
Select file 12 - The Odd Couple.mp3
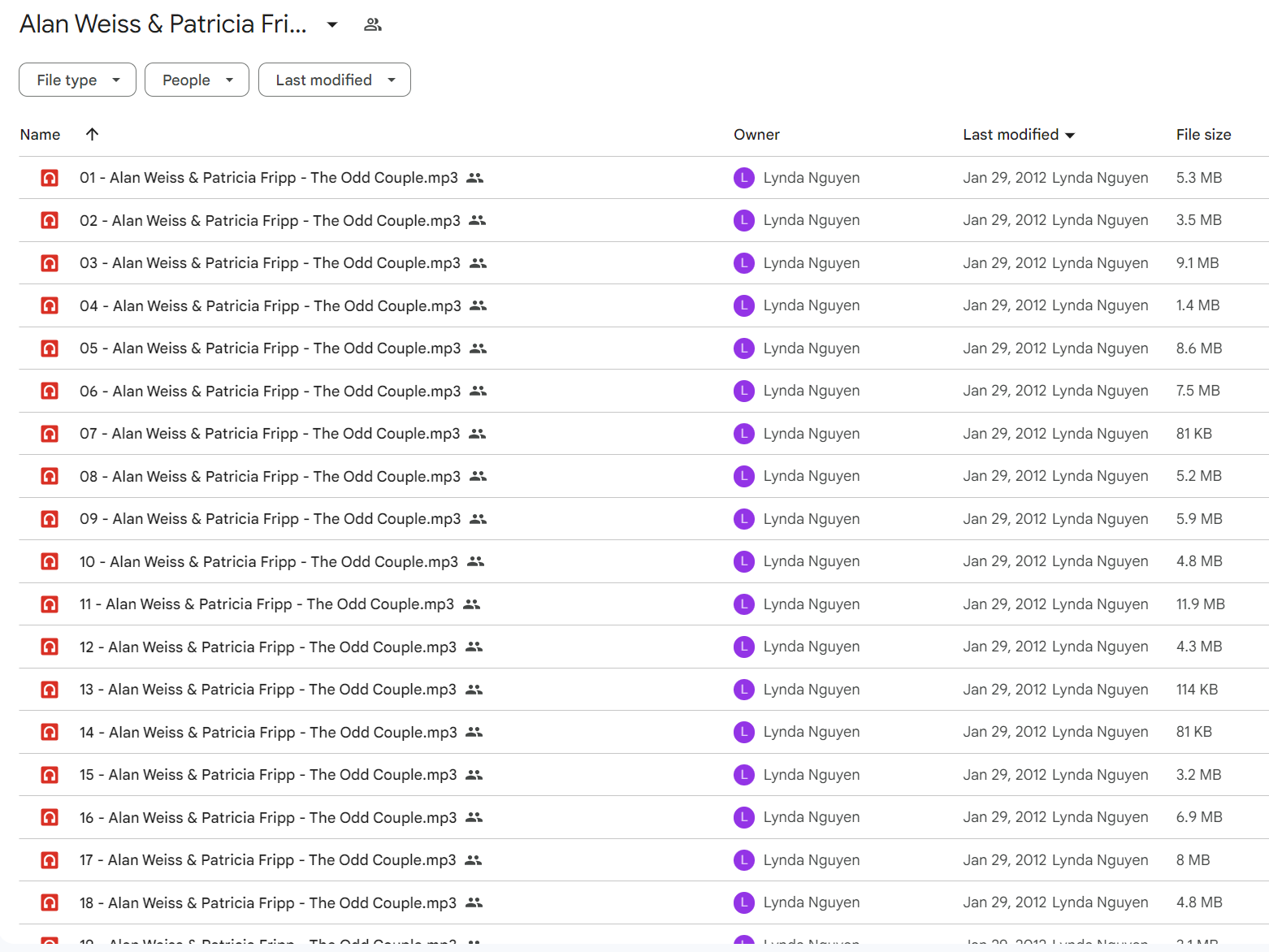(x=268, y=647)
